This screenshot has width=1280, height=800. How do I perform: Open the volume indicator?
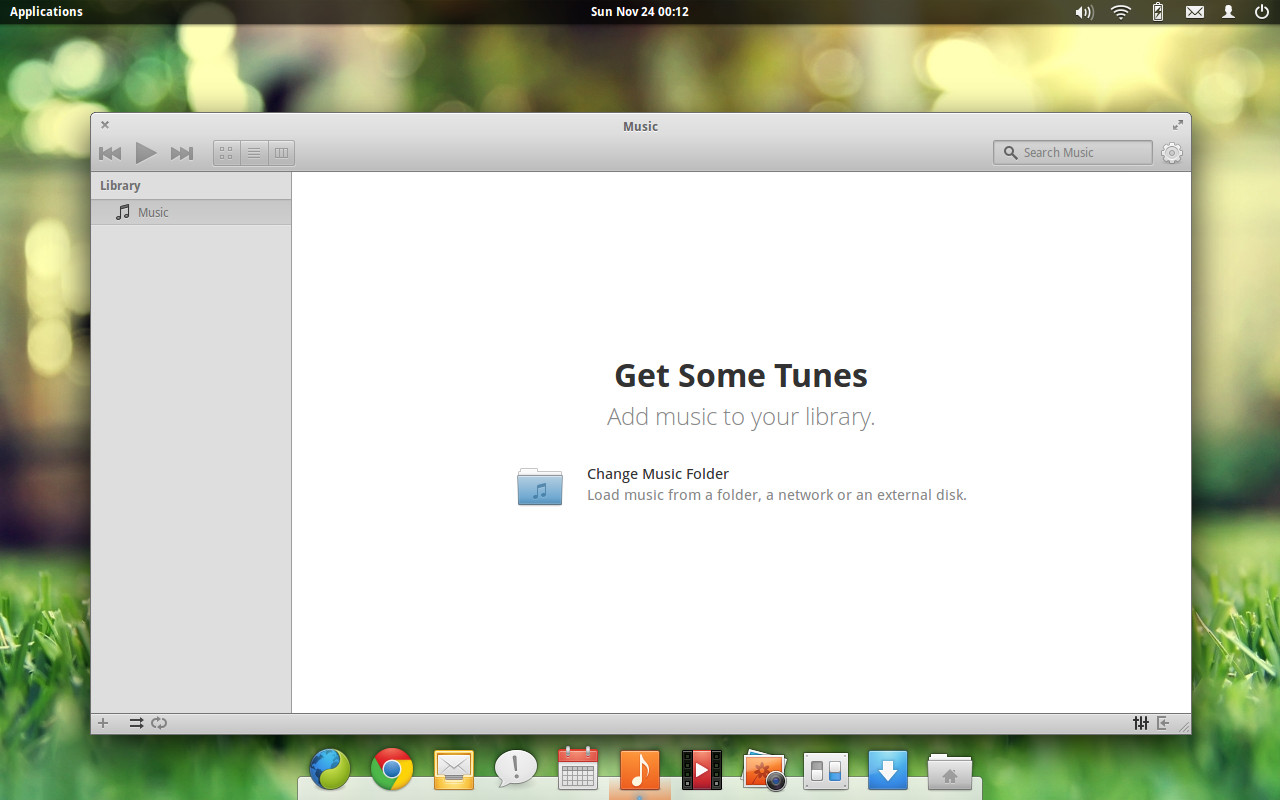click(x=1084, y=12)
